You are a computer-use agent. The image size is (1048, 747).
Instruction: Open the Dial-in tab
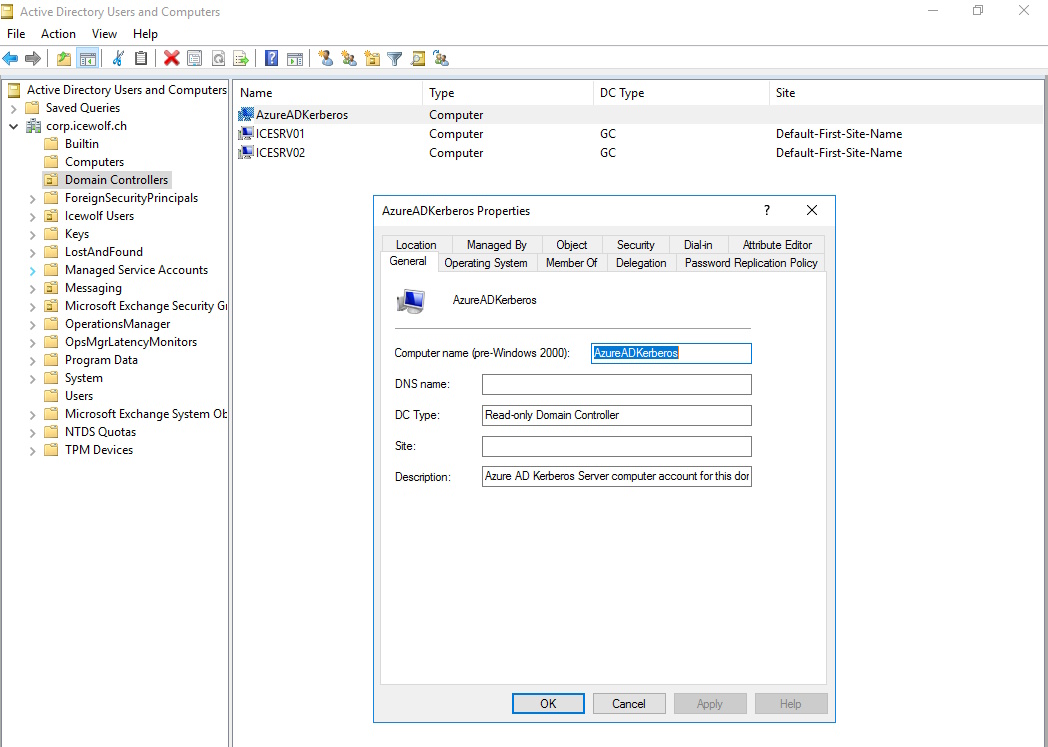[698, 245]
